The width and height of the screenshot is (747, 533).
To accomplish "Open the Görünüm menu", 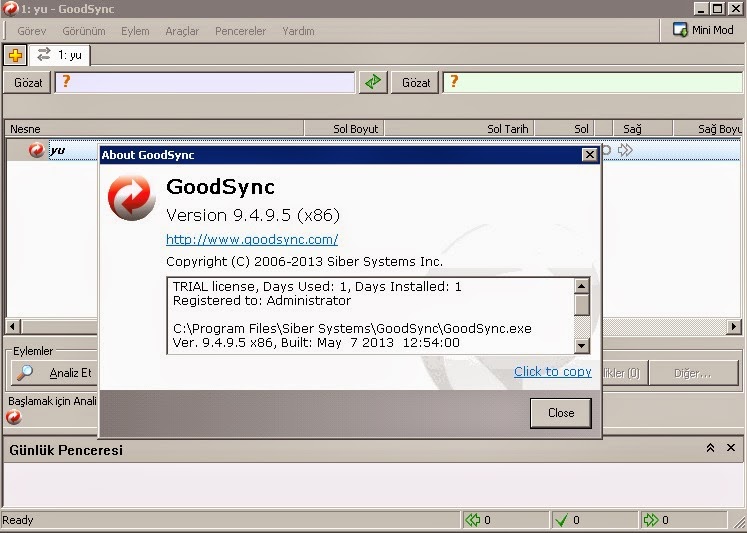I will (x=84, y=31).
